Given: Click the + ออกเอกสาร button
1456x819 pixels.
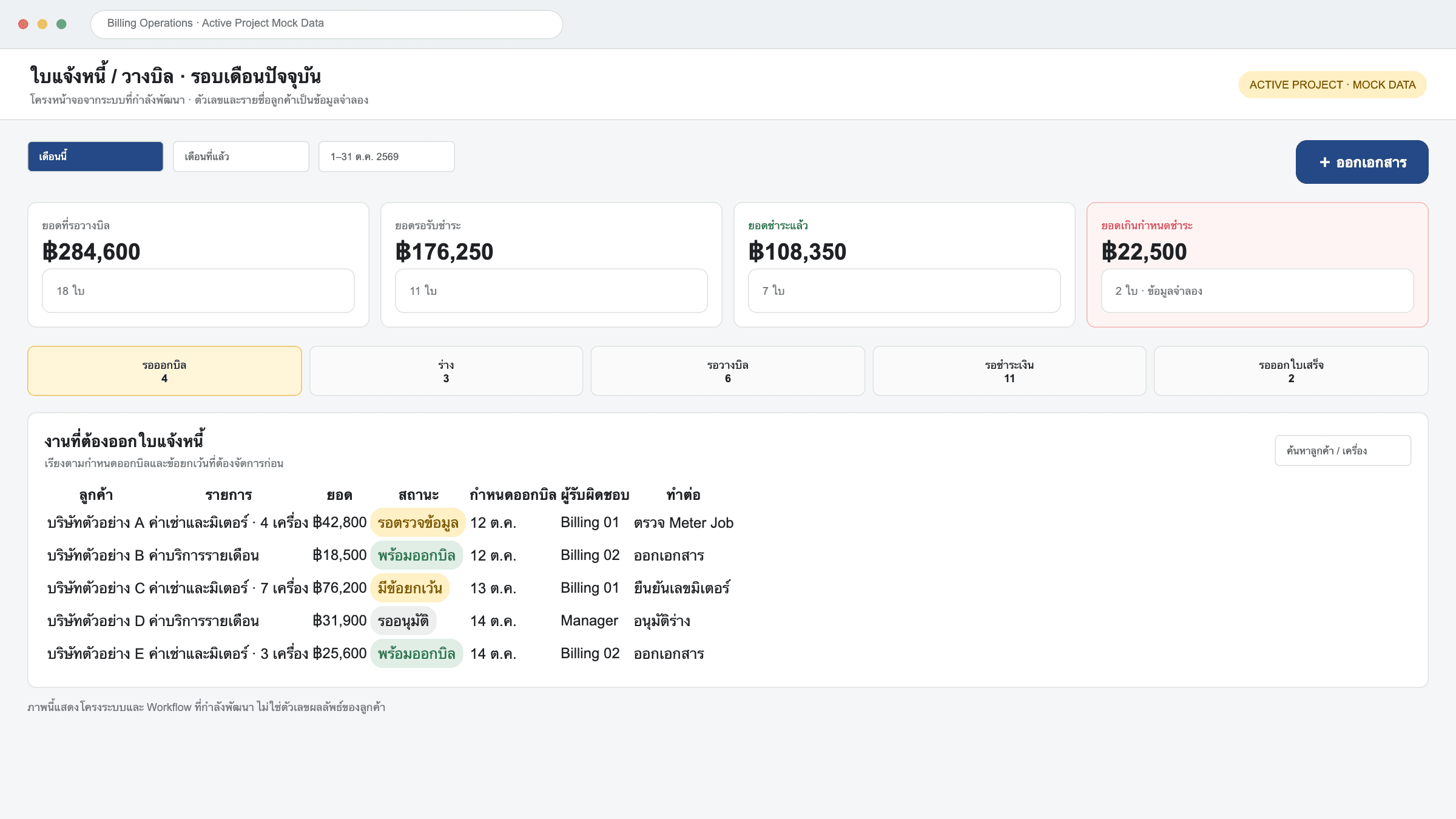Looking at the screenshot, I should [1362, 162].
